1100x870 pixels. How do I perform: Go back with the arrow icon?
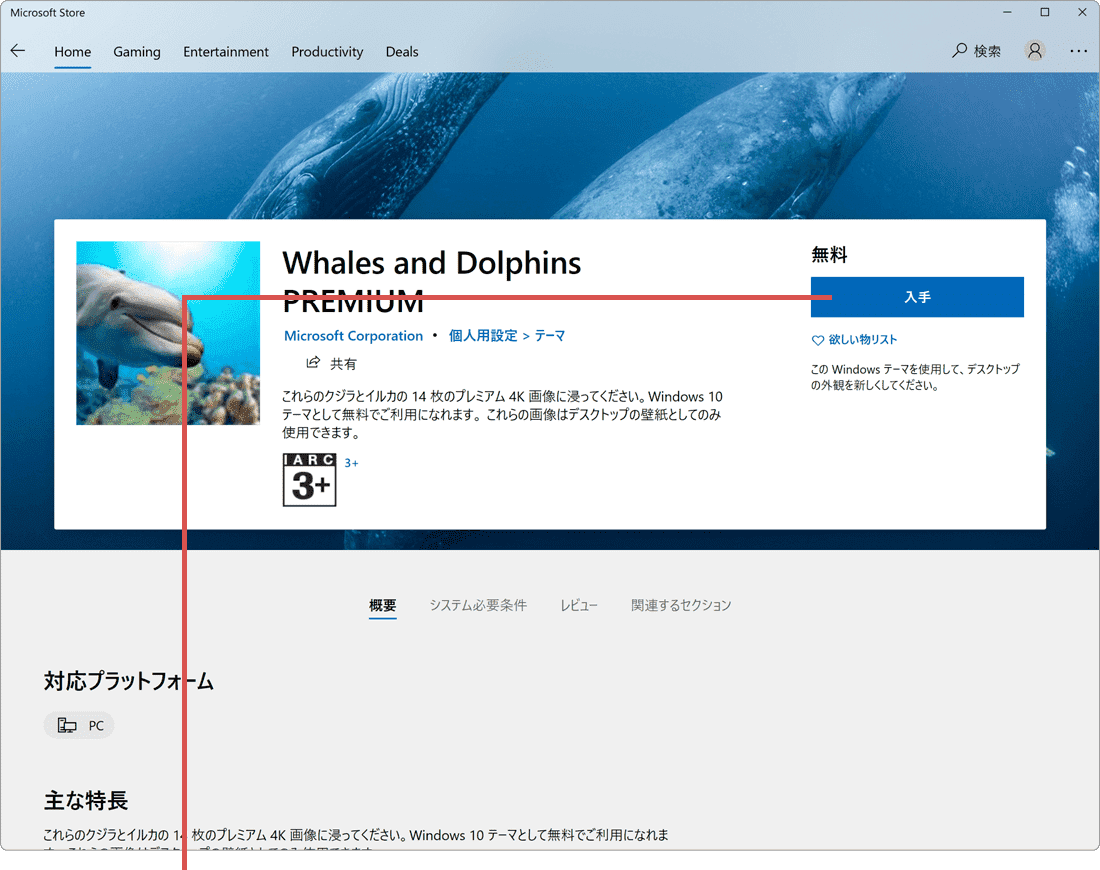[18, 51]
